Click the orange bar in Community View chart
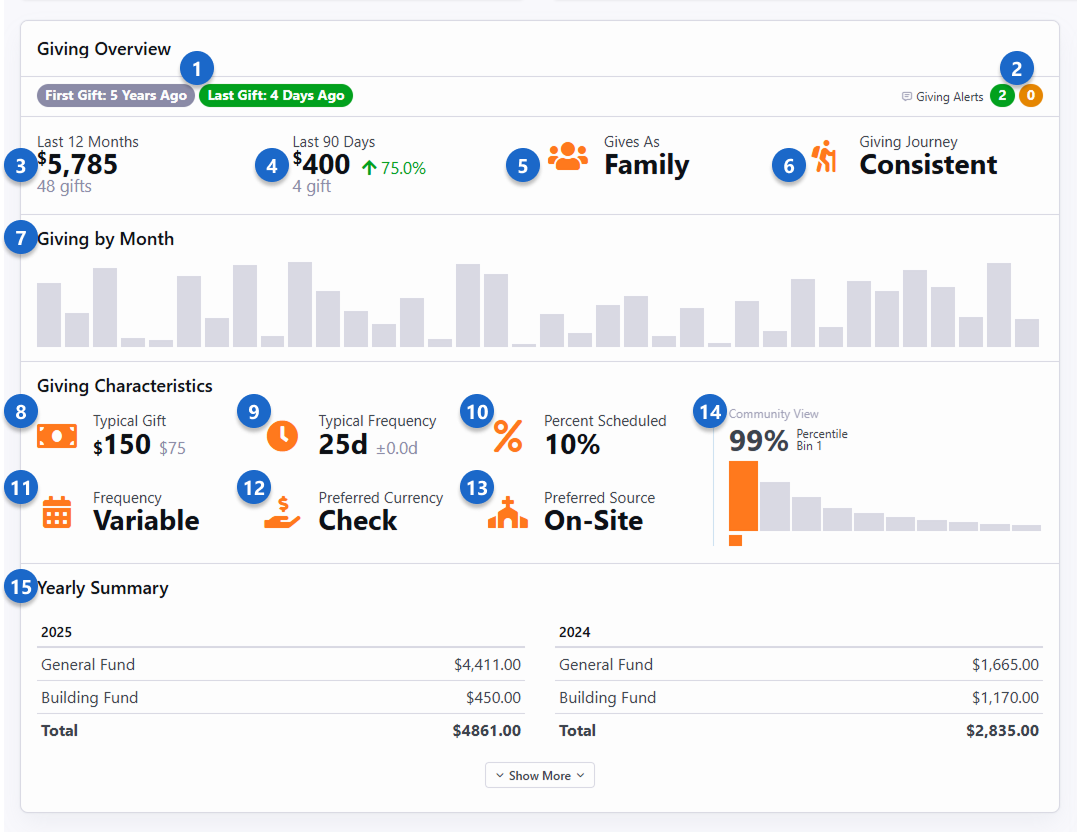 pyautogui.click(x=743, y=496)
